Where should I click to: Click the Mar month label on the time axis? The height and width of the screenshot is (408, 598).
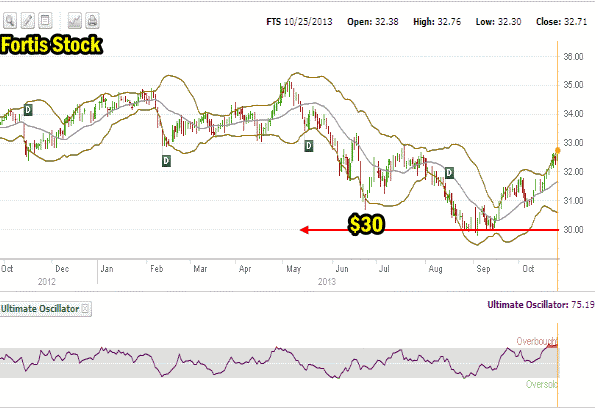(200, 269)
